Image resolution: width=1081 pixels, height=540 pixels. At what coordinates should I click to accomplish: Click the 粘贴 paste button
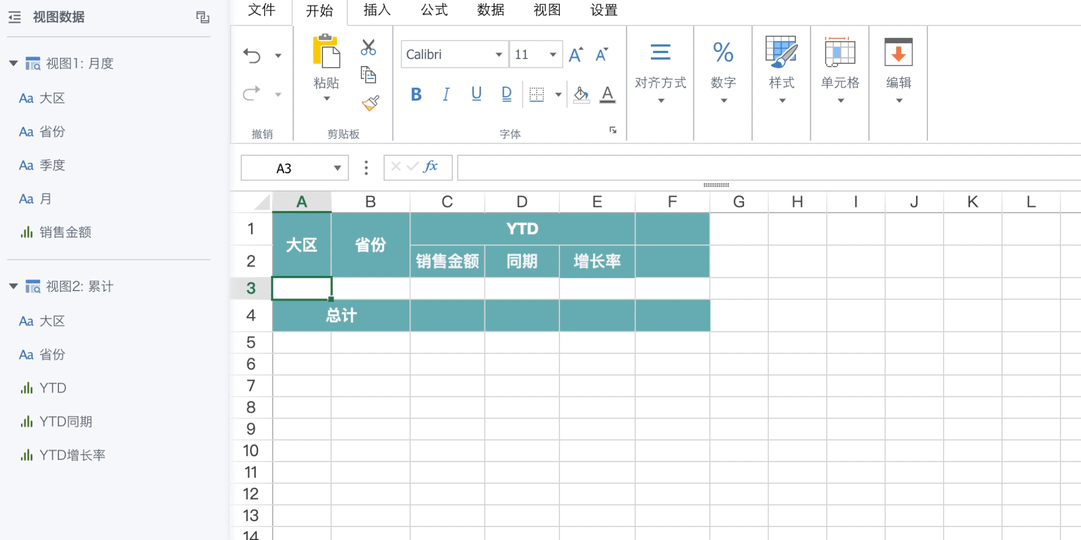point(327,68)
